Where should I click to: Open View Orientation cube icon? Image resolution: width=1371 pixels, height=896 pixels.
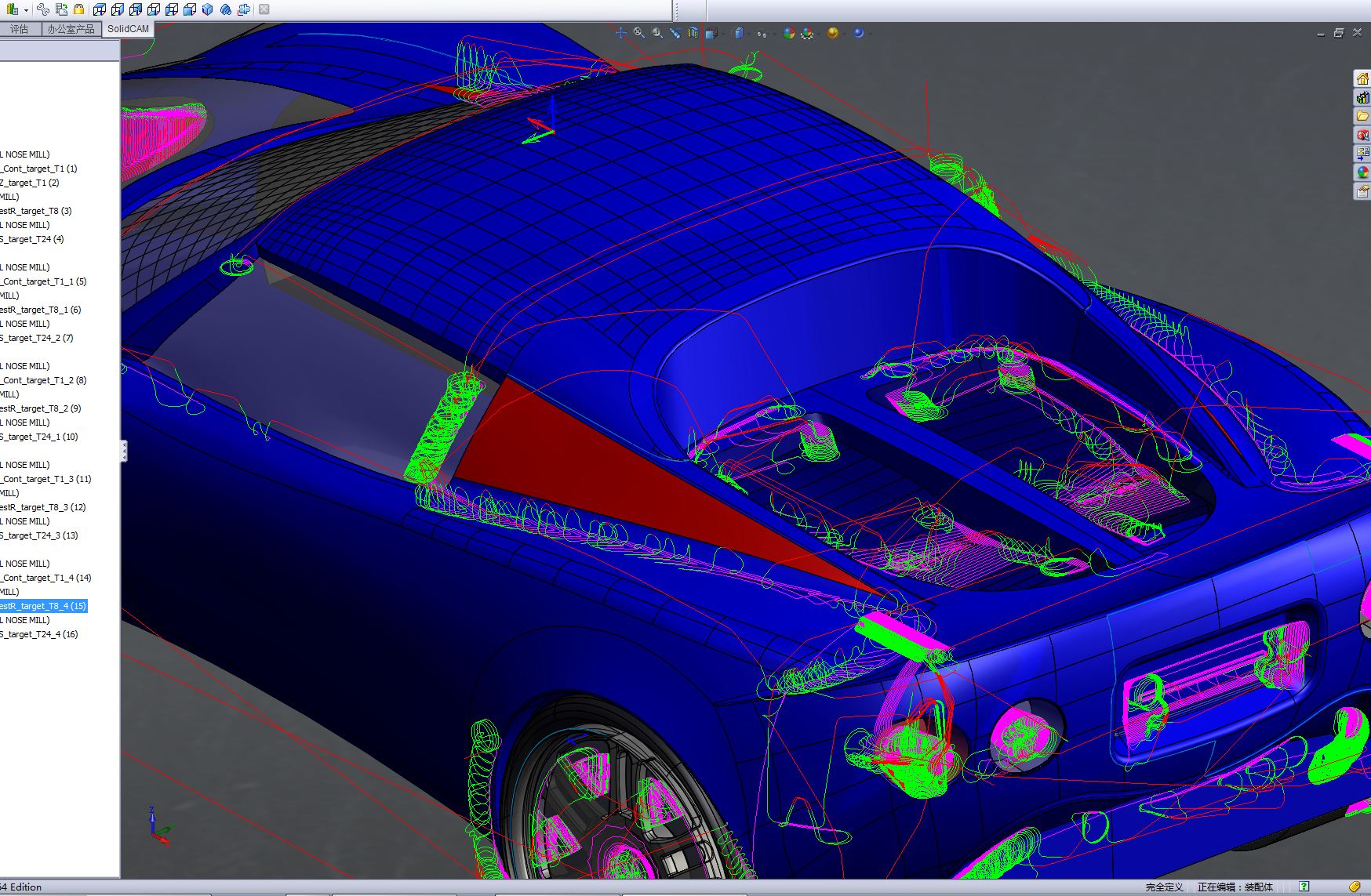click(711, 33)
